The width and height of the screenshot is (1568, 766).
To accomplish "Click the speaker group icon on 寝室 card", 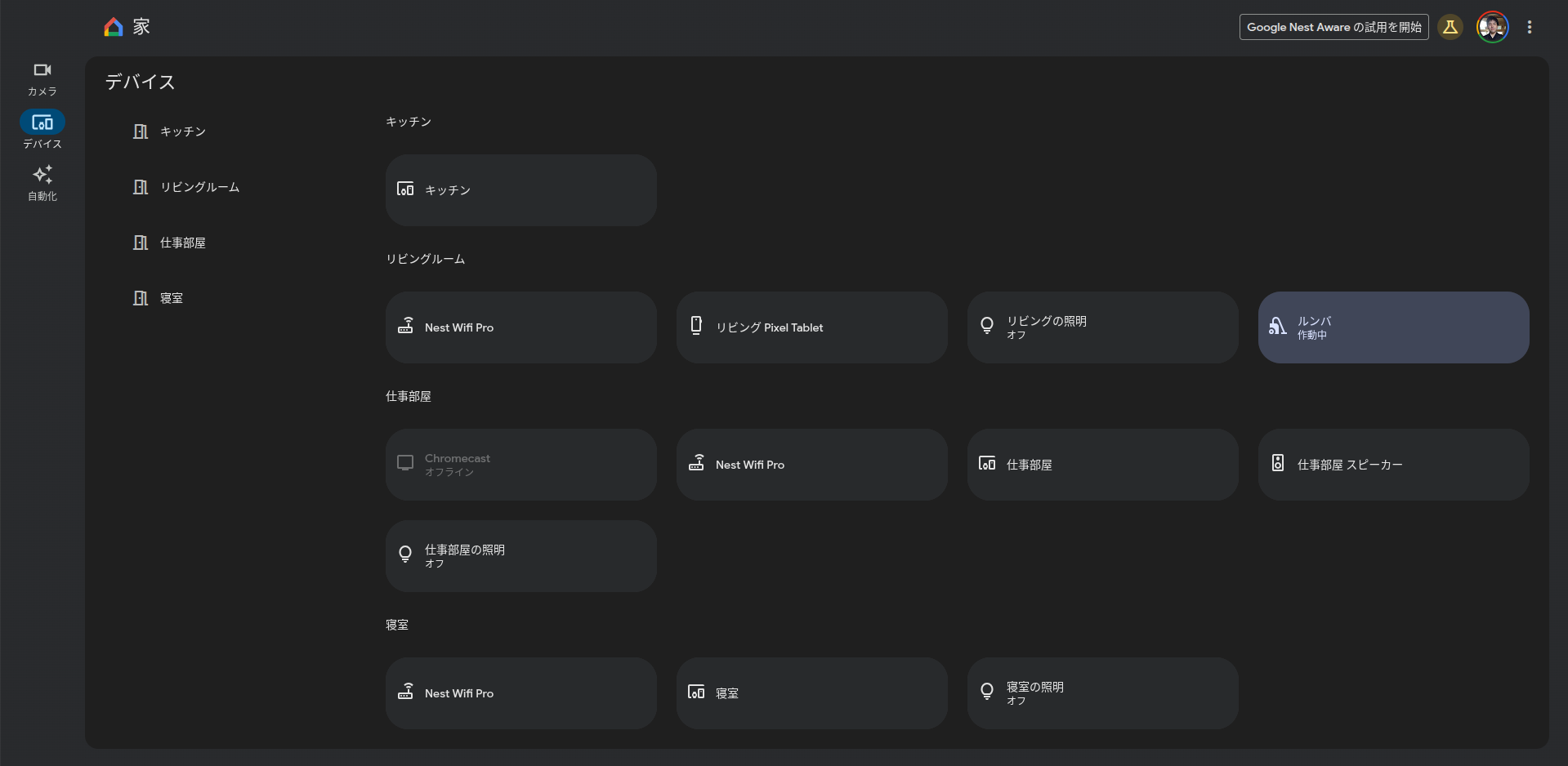I will click(x=696, y=693).
